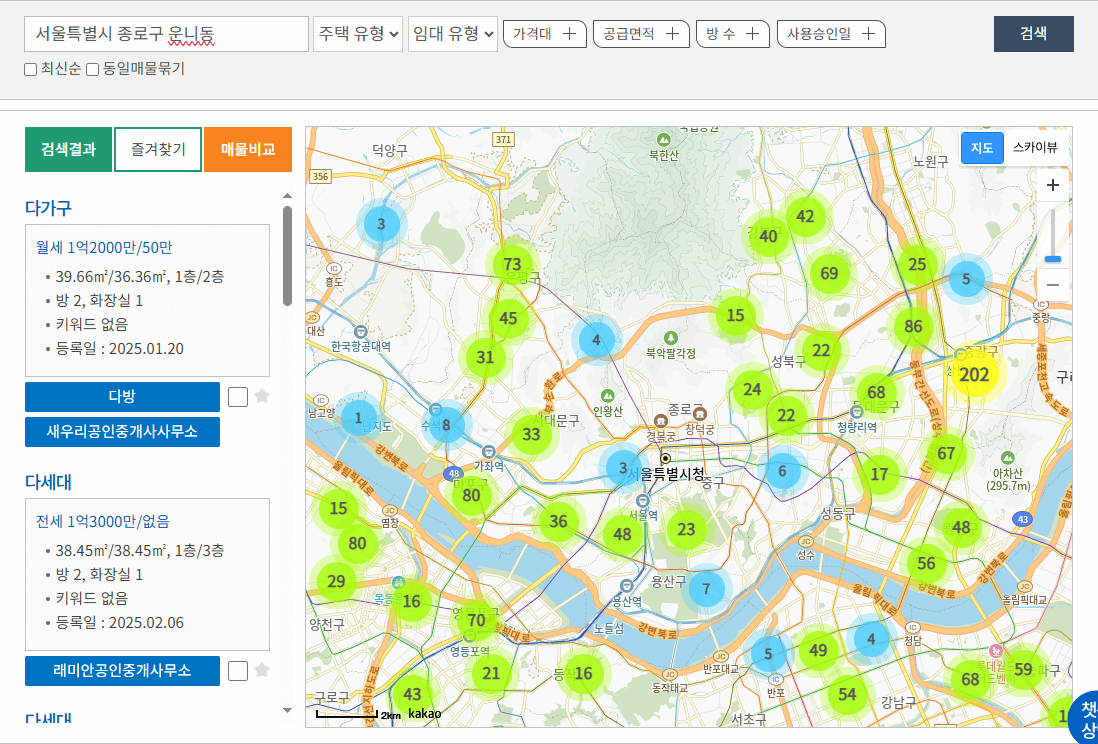
Task: Favorite the 다가구 listing with star icon
Action: tap(262, 397)
